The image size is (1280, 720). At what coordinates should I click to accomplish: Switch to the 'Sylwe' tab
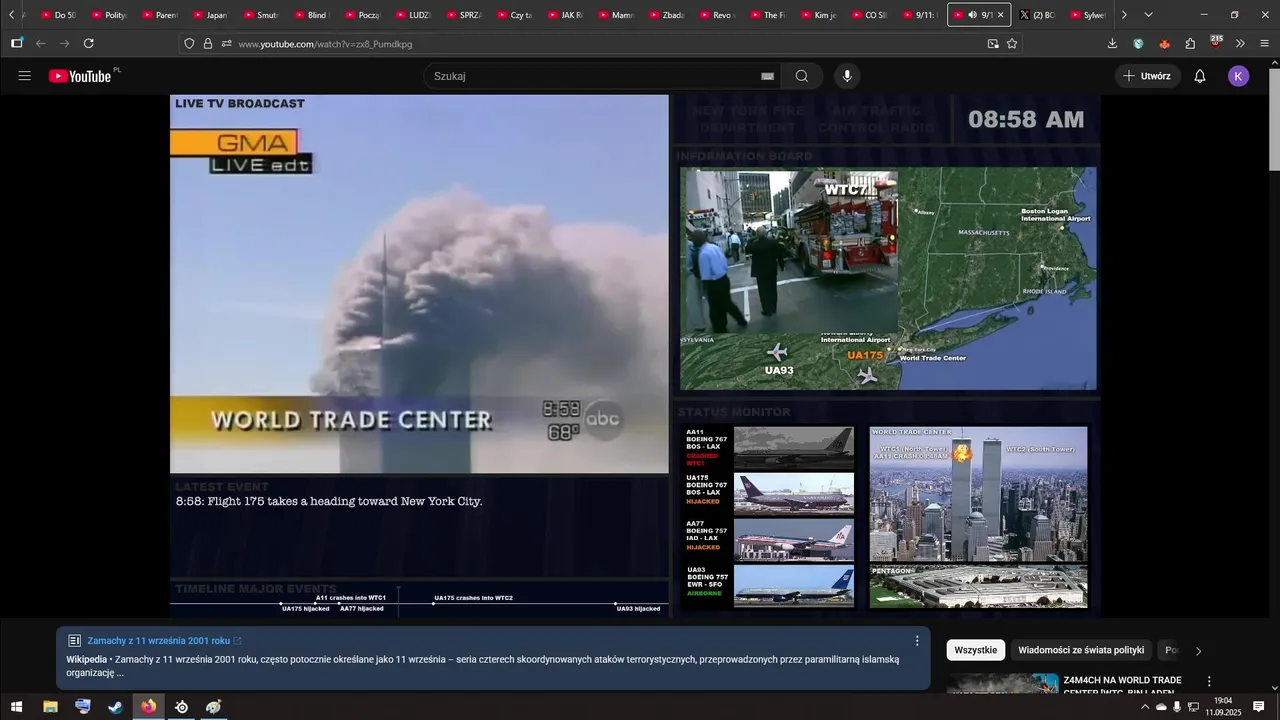coord(1088,15)
